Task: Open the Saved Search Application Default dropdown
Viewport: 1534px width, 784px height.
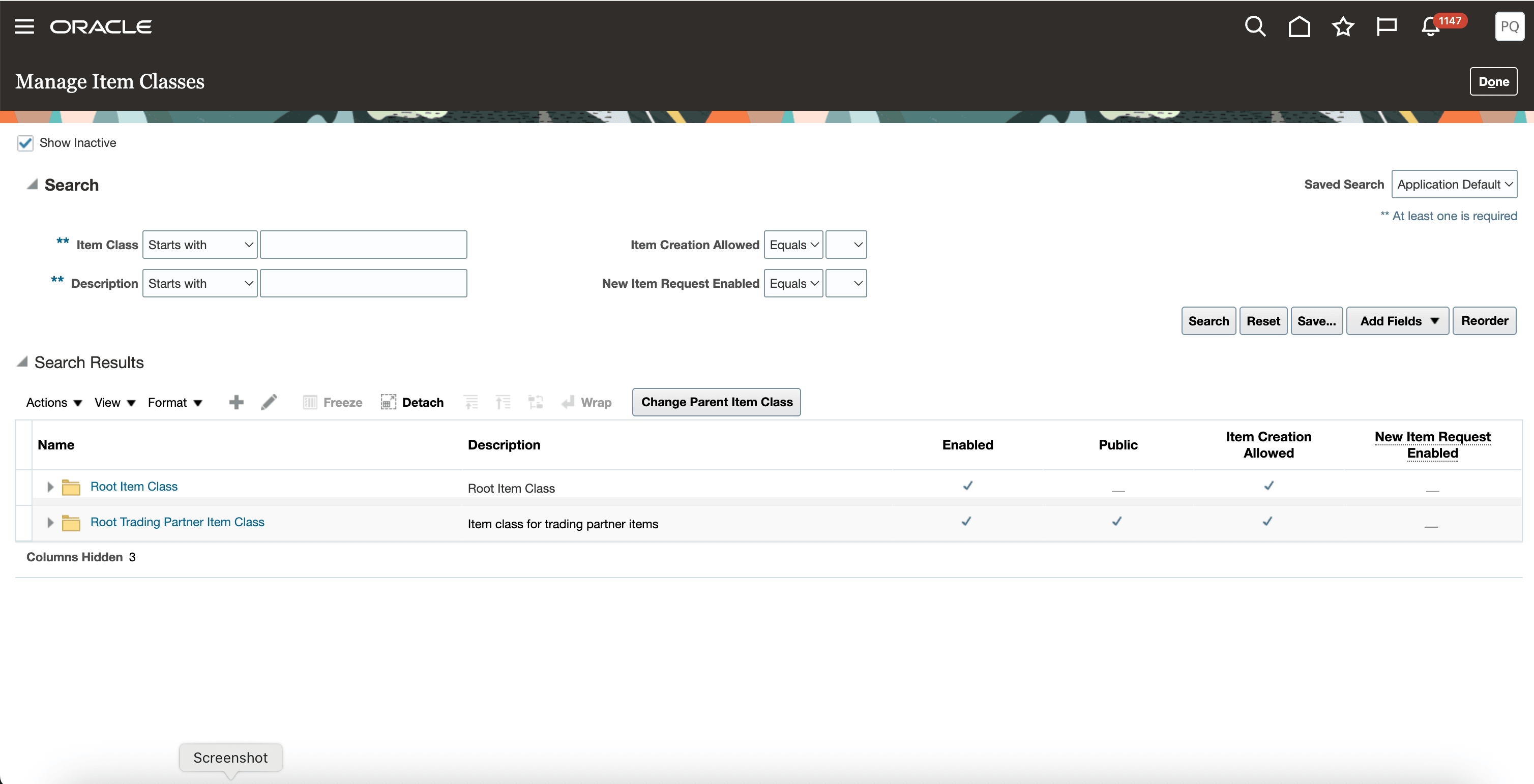Action: (x=1455, y=184)
